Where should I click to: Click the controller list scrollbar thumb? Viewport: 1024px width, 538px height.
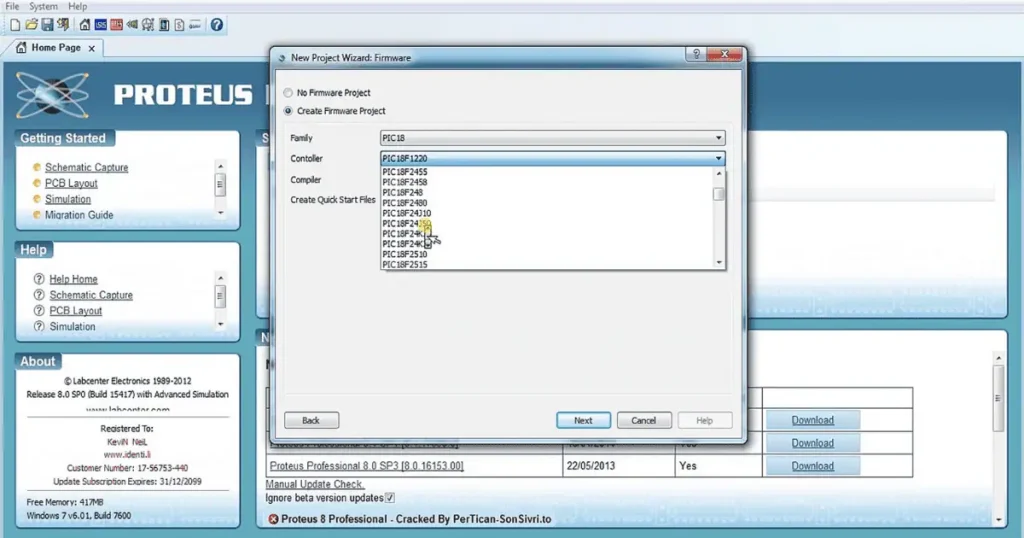point(719,194)
